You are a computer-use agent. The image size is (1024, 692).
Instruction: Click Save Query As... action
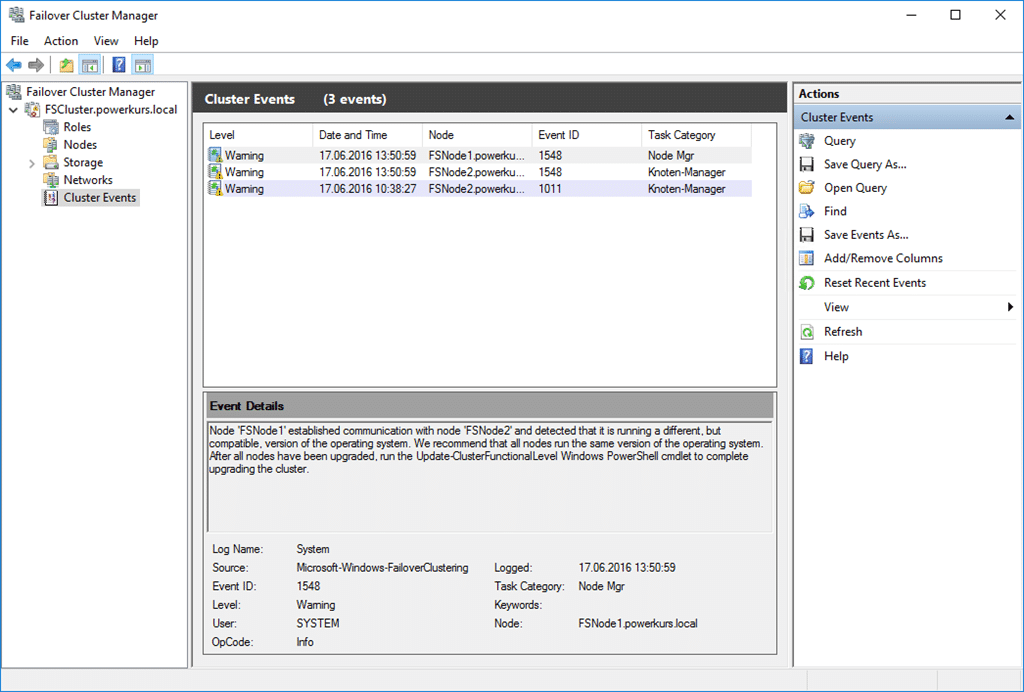pos(865,165)
